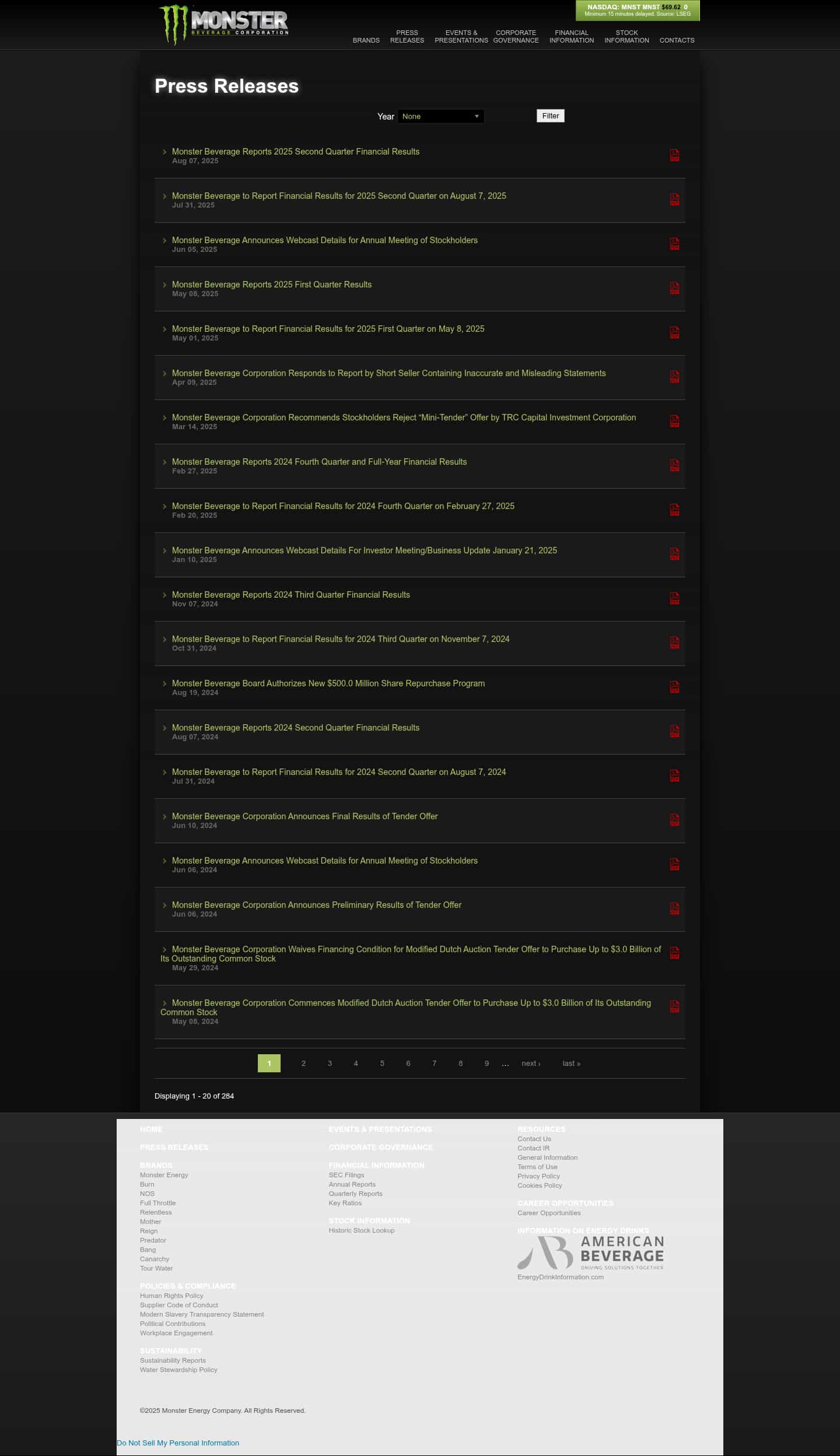The image size is (840, 1456).
Task: Click current page 1 indicator
Action: pos(269,1064)
